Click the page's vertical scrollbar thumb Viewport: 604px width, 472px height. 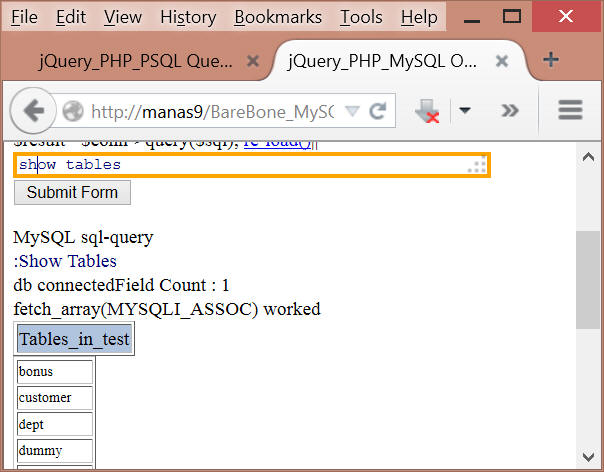[x=588, y=278]
